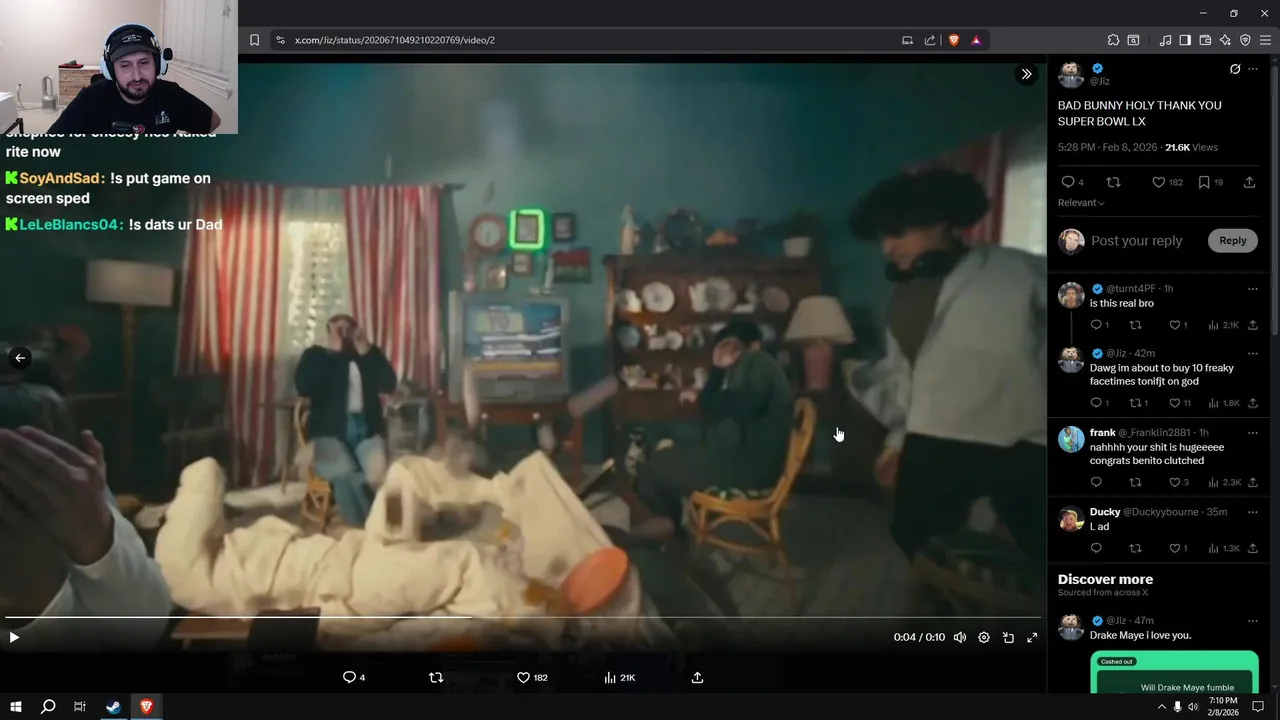Screen dimensions: 1280x720
Task: Open Brave VPN shield icon
Action: tap(1245, 40)
